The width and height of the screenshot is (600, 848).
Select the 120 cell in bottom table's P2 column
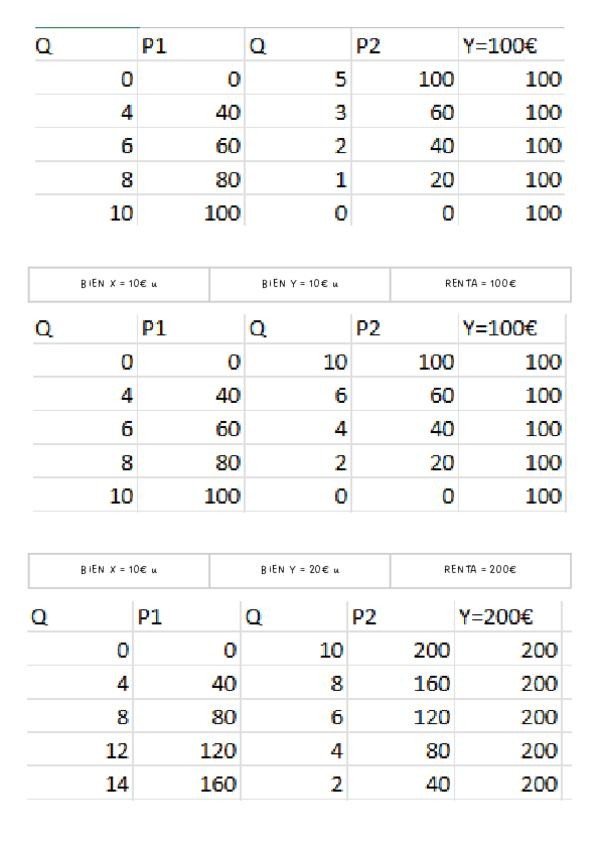tap(399, 717)
